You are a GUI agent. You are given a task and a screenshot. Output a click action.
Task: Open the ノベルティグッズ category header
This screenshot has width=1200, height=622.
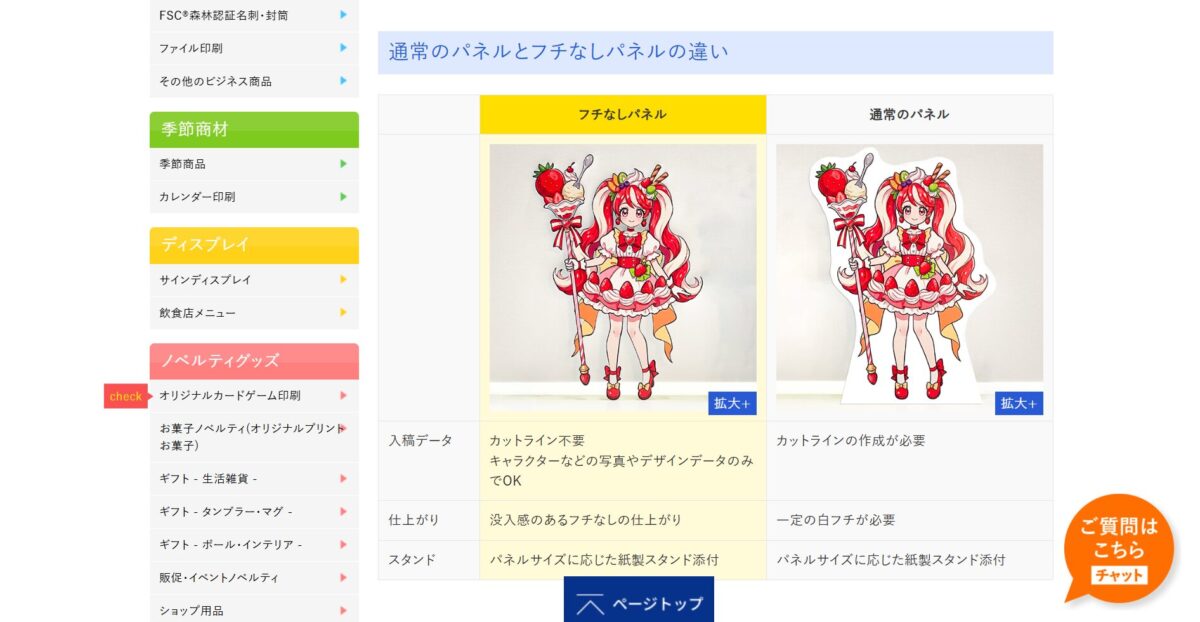pyautogui.click(x=254, y=361)
